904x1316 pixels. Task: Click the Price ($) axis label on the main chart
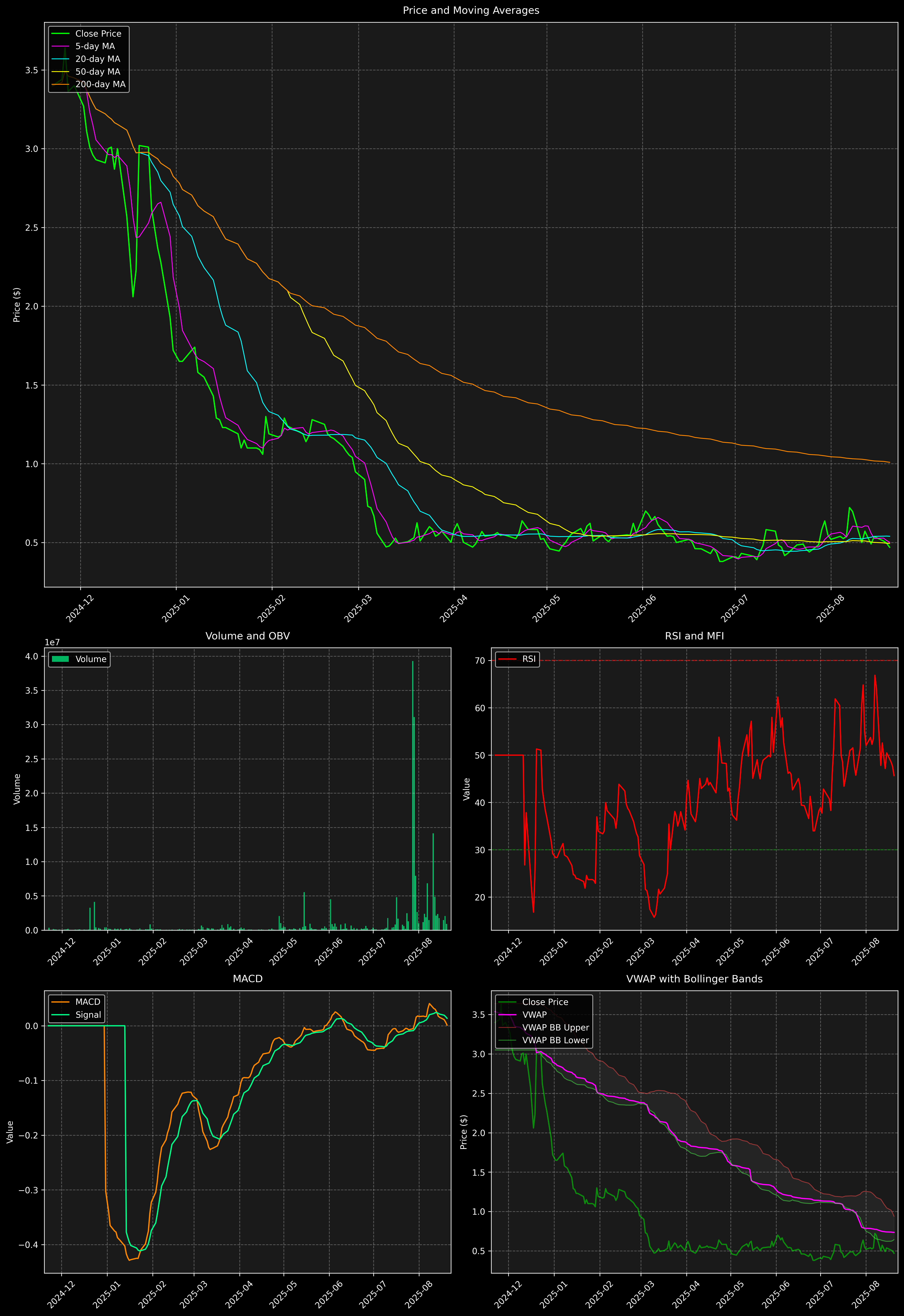tap(17, 305)
